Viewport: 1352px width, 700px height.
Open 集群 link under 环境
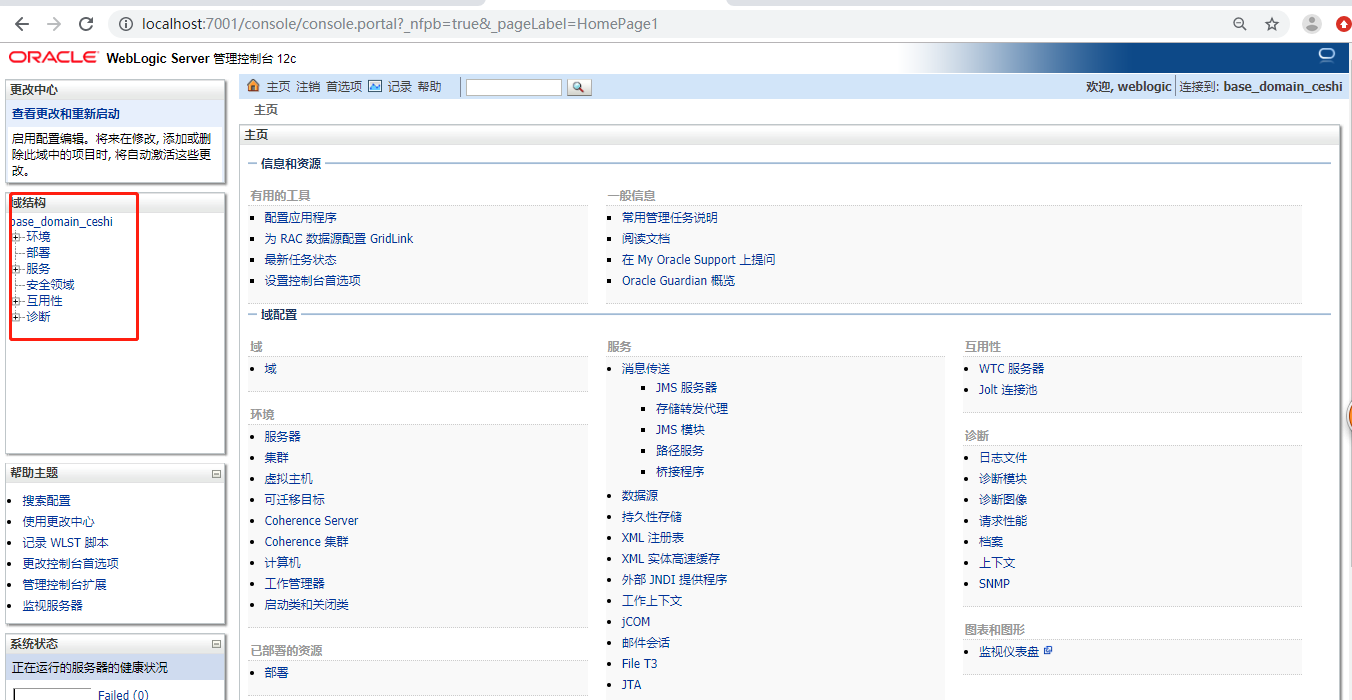point(277,458)
